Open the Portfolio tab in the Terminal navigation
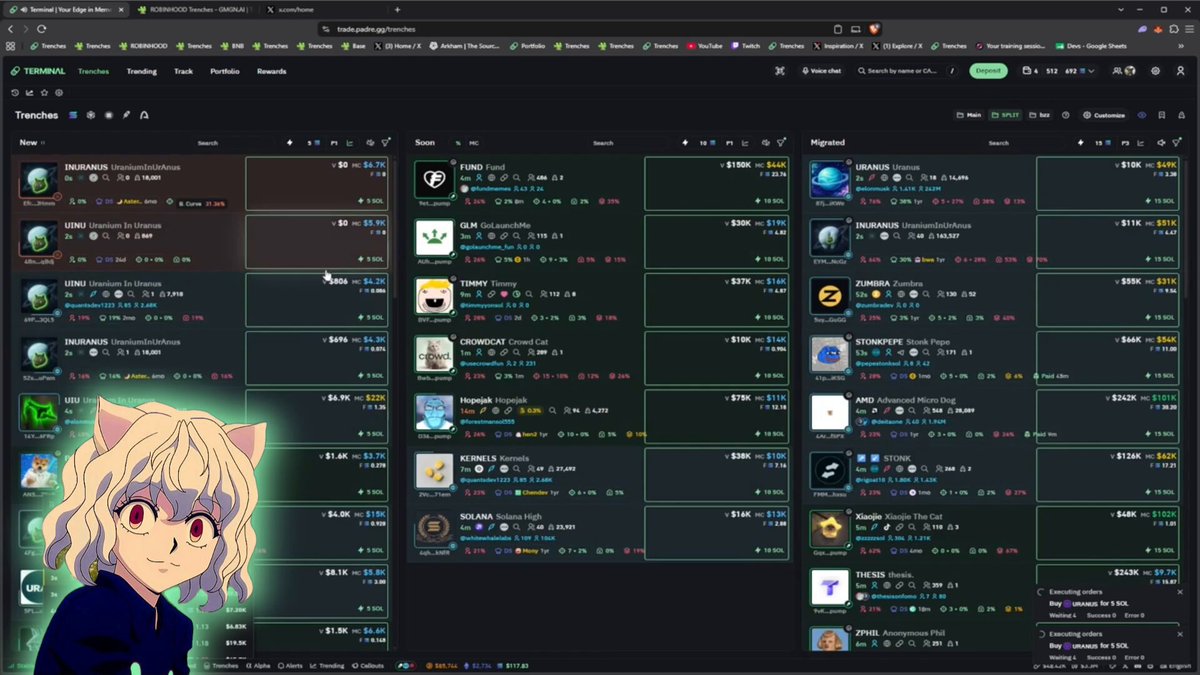This screenshot has width=1200, height=675. (x=224, y=71)
